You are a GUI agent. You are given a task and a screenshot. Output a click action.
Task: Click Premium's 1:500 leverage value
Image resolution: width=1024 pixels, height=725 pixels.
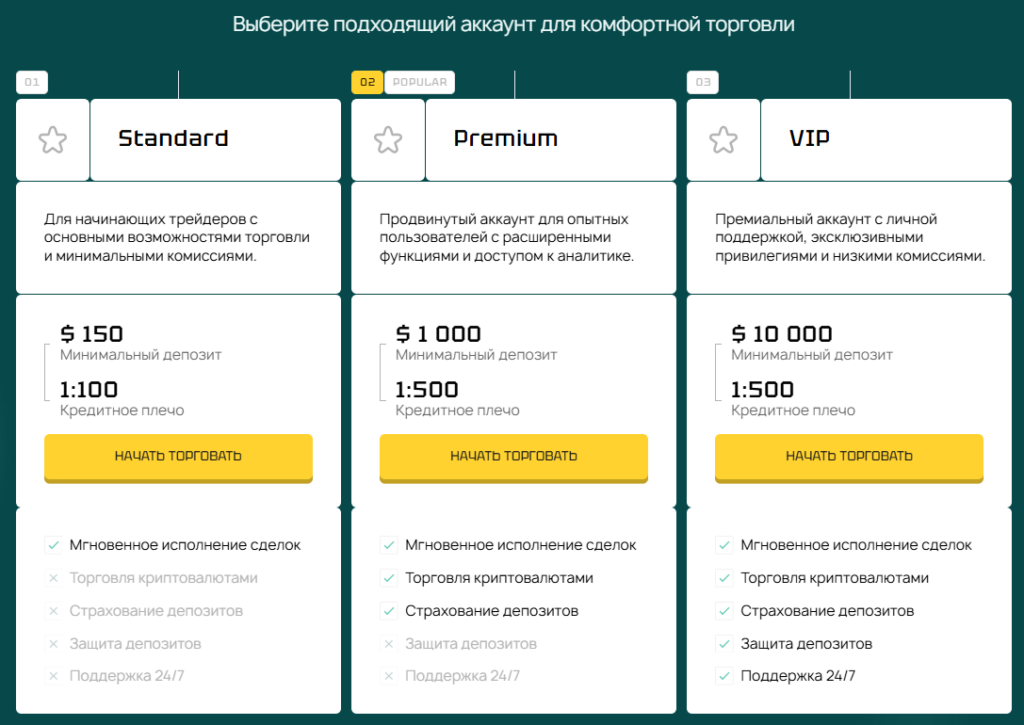pyautogui.click(x=426, y=390)
